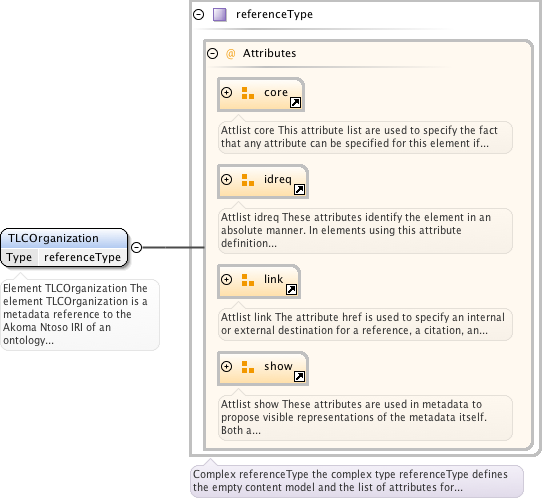
Task: Expand the link attribute group
Action: coord(226,279)
